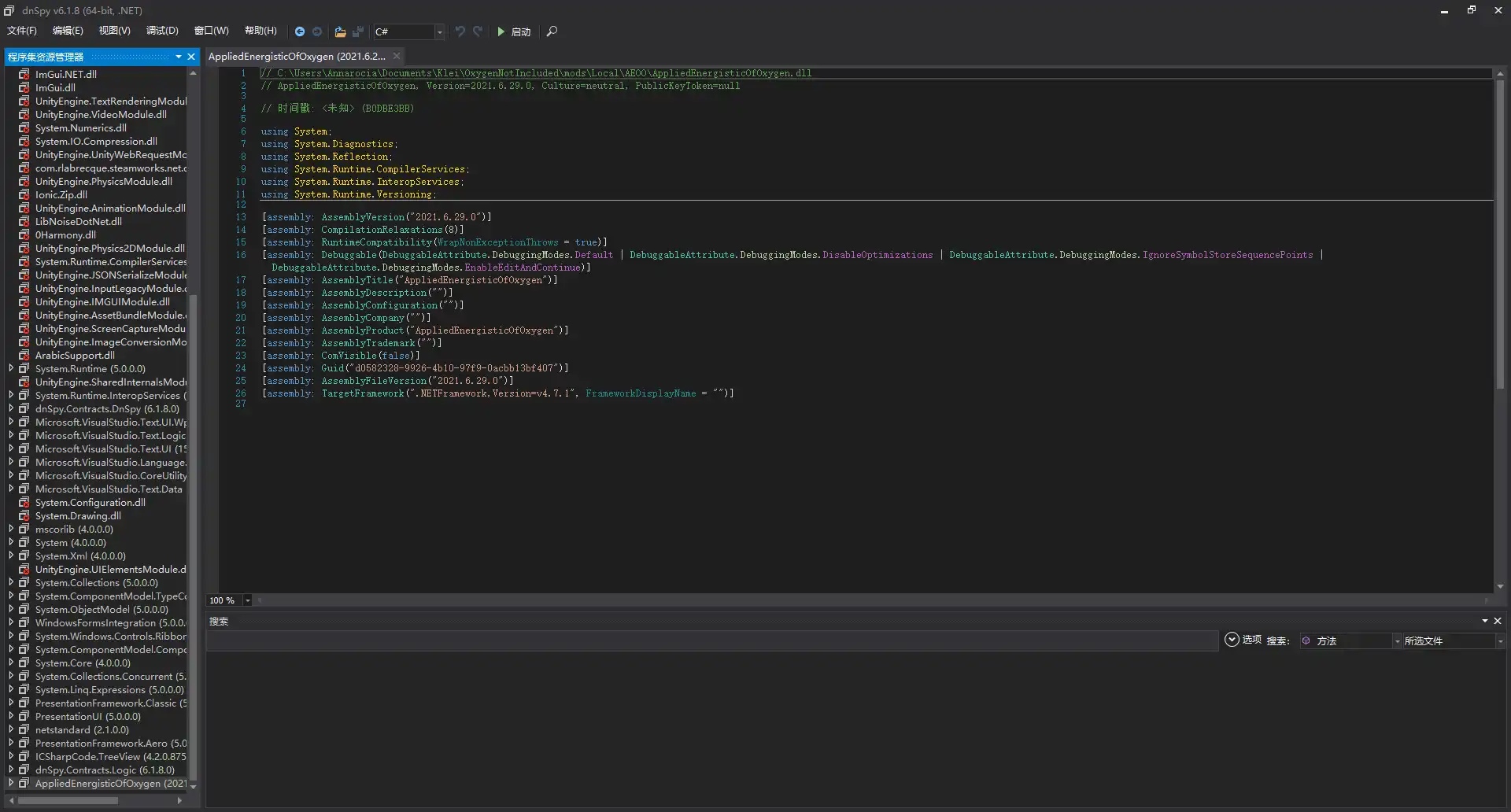Viewport: 1511px width, 812px height.
Task: Undo the last action with the undo icon
Action: point(460,31)
